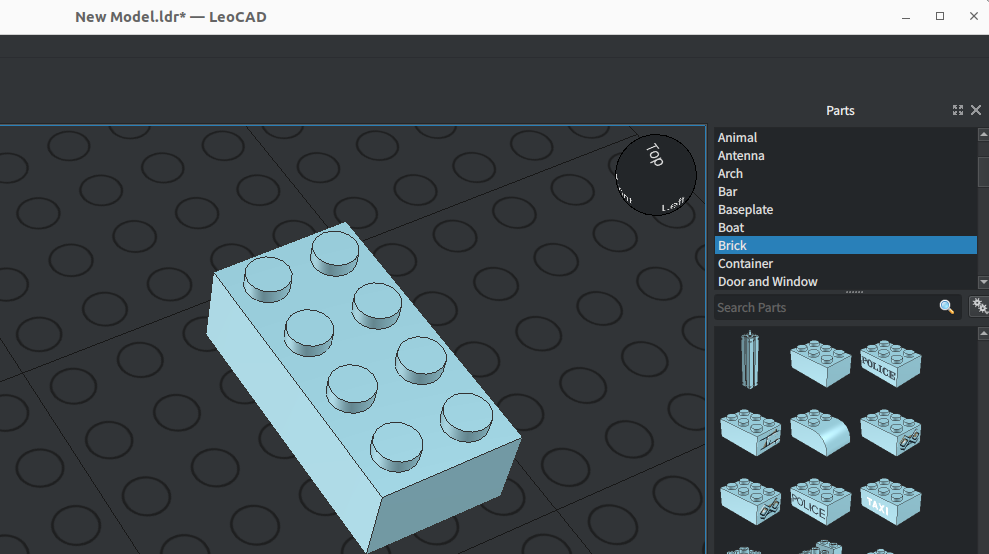
Task: Click the magnifier search icon
Action: pyautogui.click(x=946, y=307)
